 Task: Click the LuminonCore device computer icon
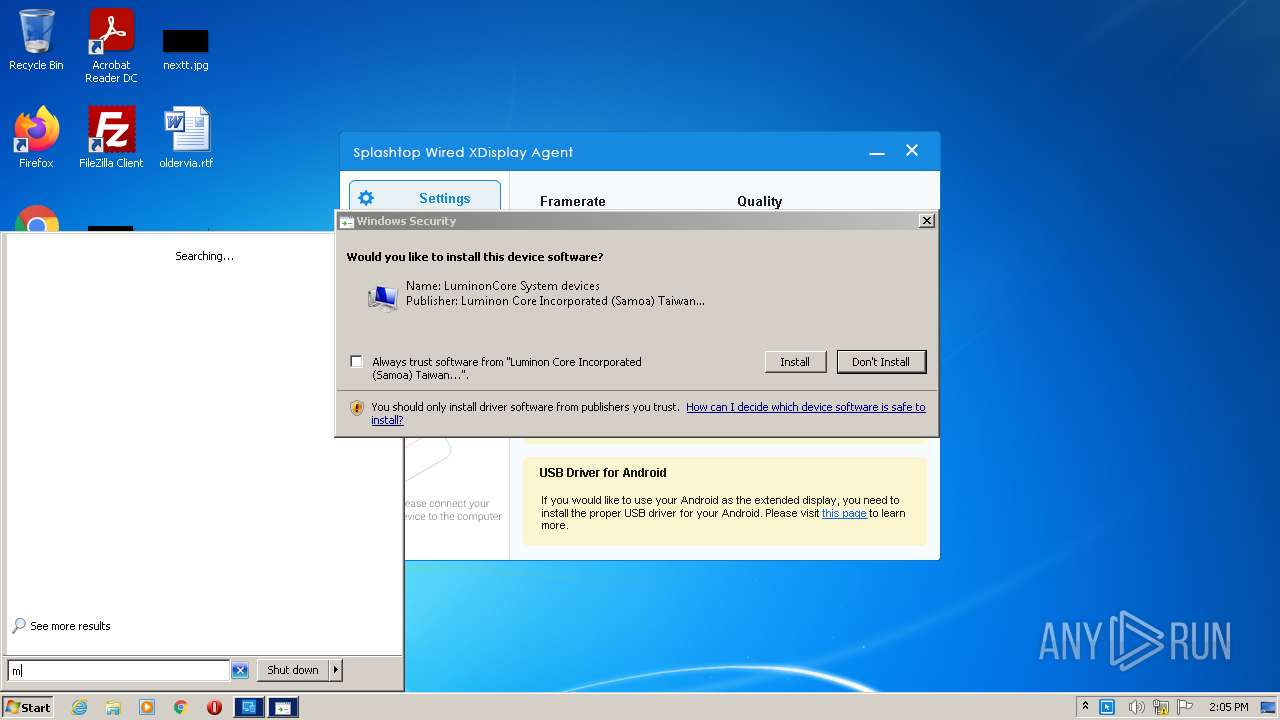click(382, 297)
